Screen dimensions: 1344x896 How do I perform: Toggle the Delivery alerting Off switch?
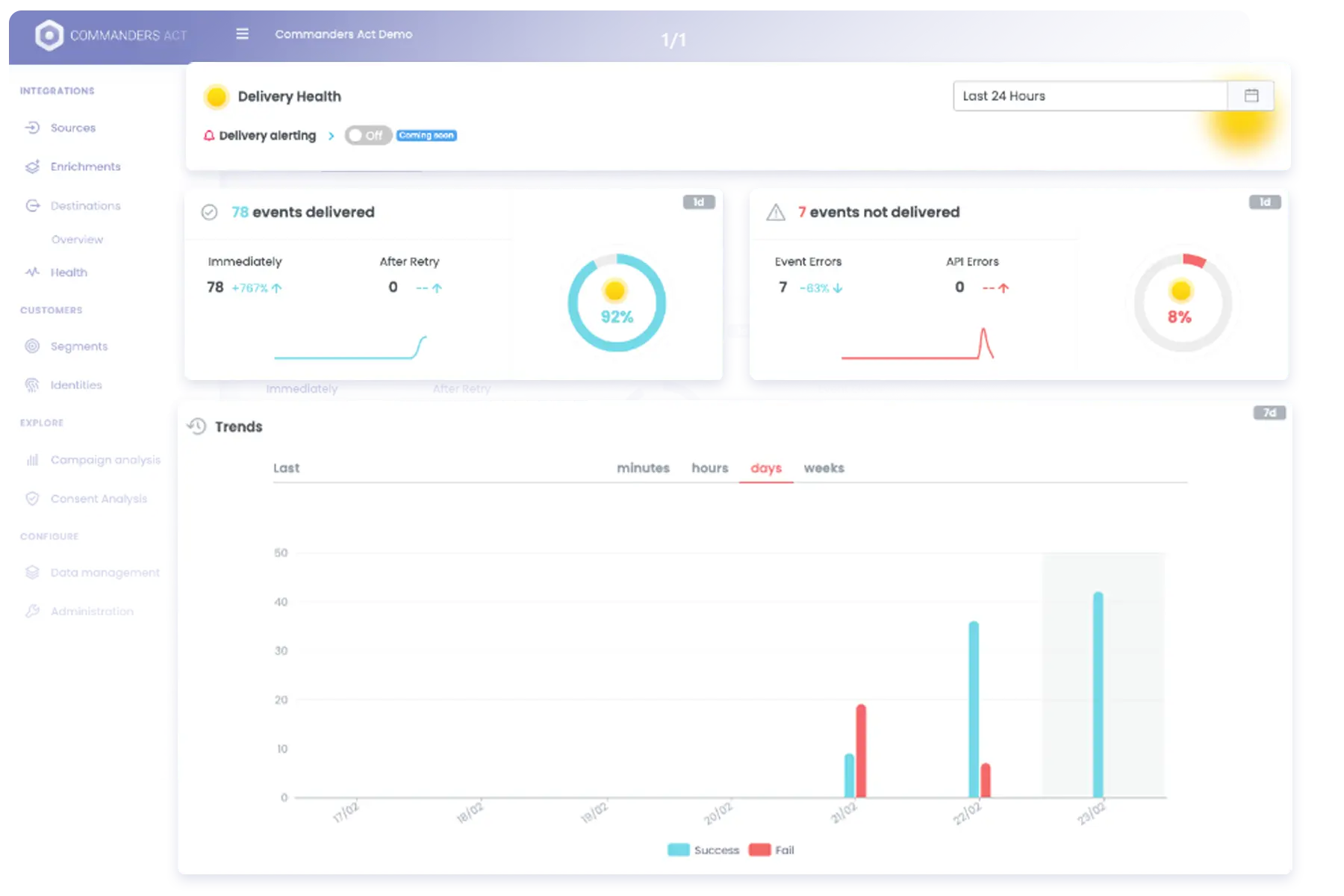(367, 135)
